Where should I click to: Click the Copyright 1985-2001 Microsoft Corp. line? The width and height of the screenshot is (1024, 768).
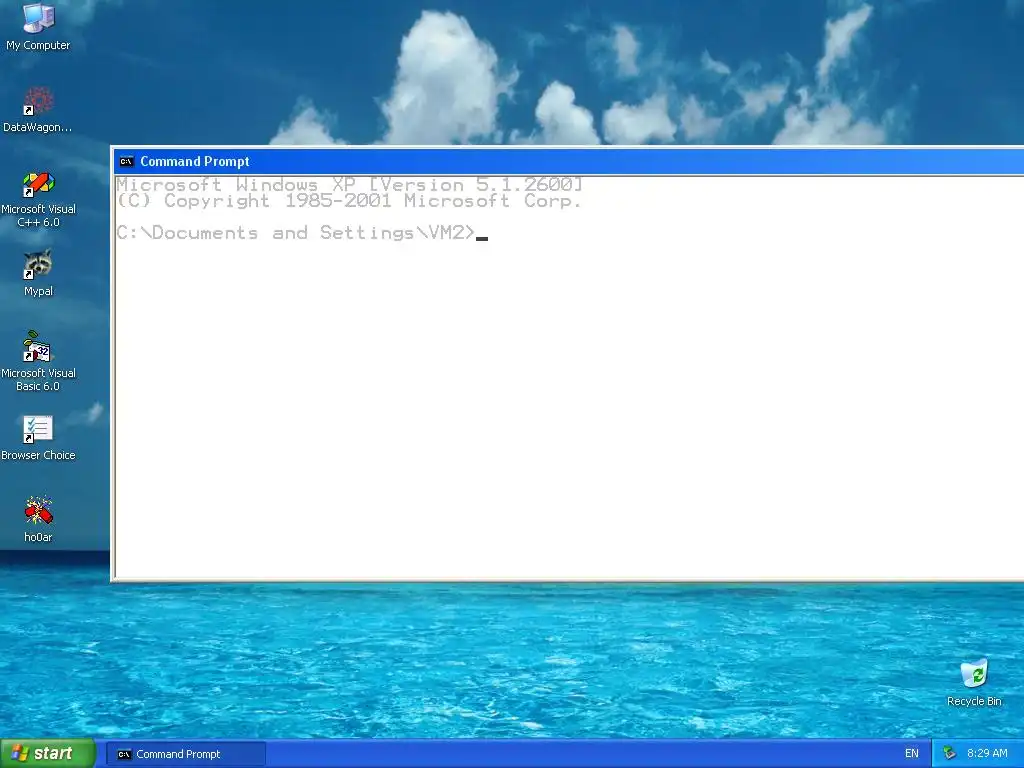(x=349, y=201)
